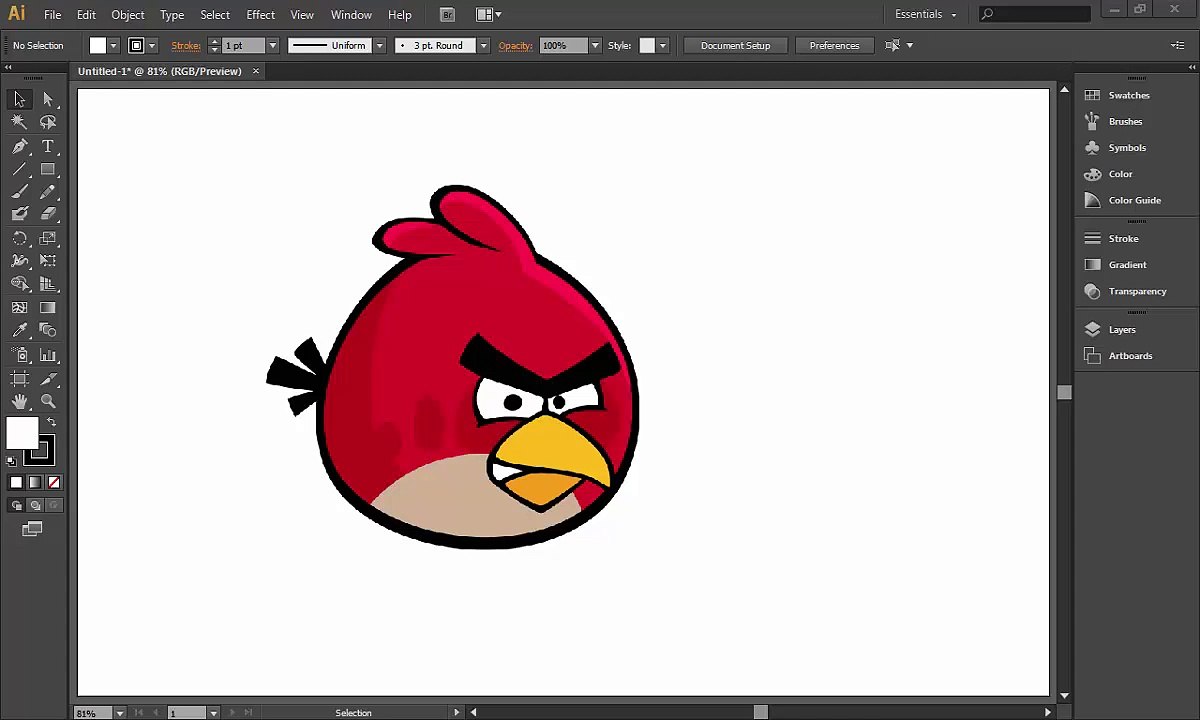The width and height of the screenshot is (1200, 720).
Task: Select the Width tool
Action: (19, 261)
